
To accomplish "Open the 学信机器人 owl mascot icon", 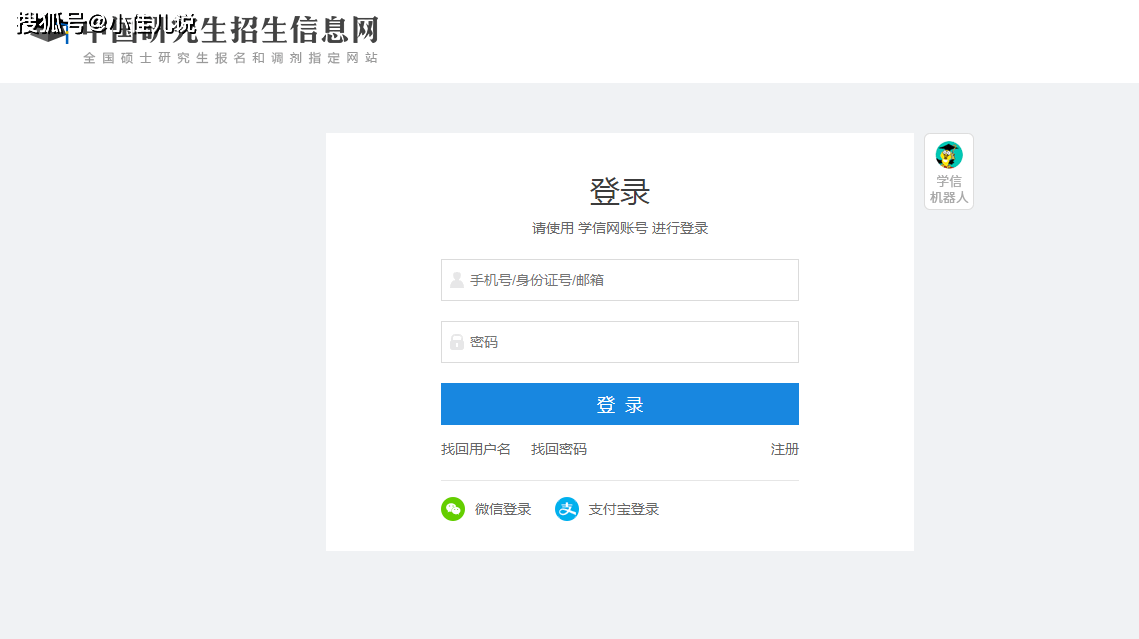I will [x=949, y=155].
